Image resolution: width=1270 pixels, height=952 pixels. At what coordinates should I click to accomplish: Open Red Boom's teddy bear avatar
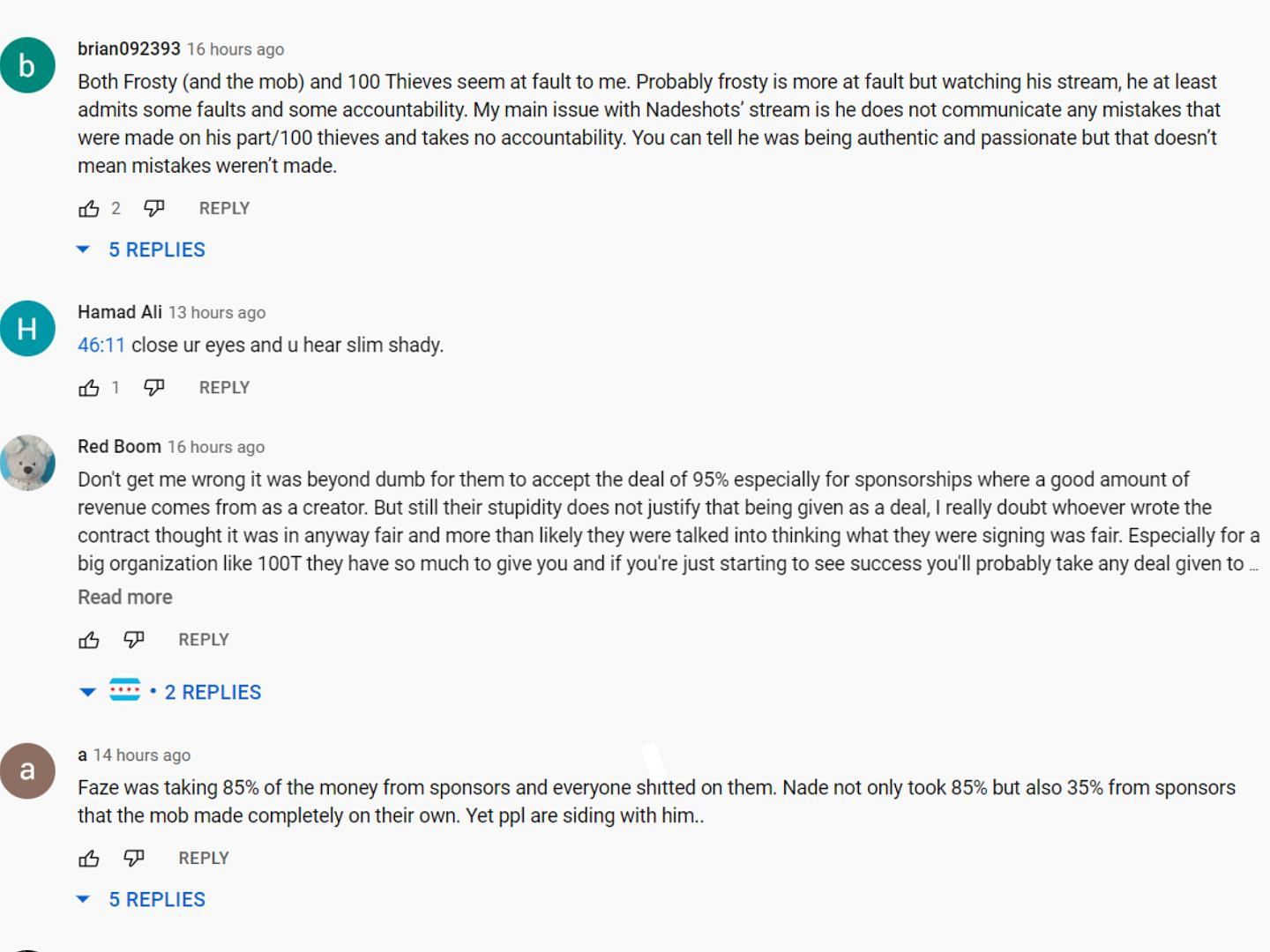27,463
